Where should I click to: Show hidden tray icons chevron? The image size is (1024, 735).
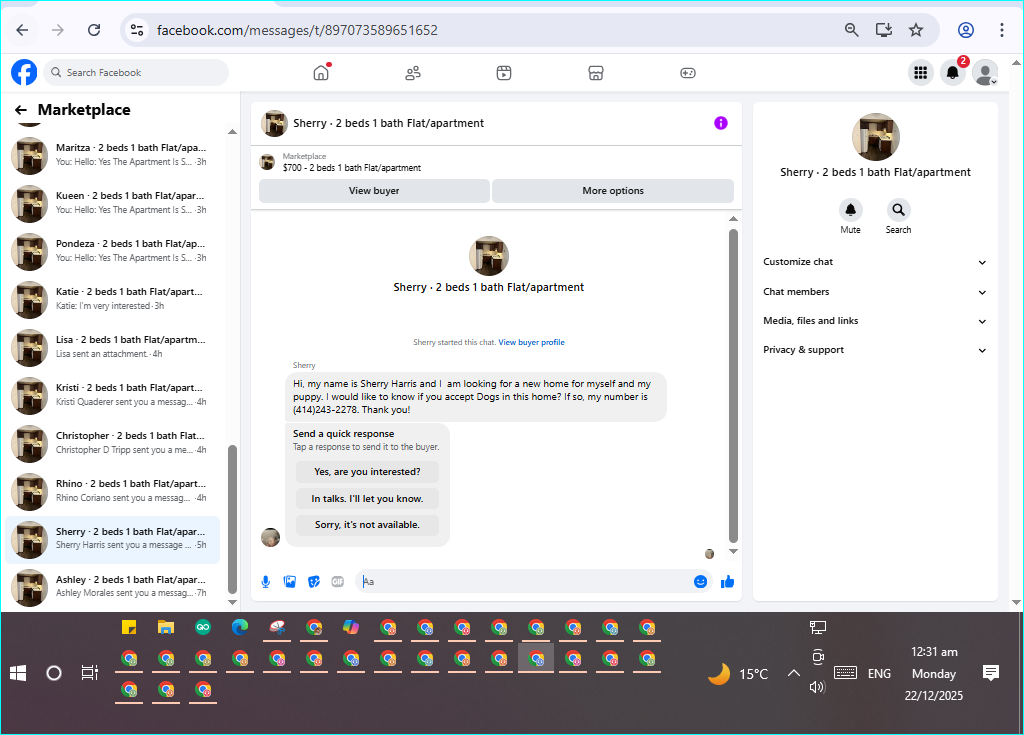click(793, 673)
